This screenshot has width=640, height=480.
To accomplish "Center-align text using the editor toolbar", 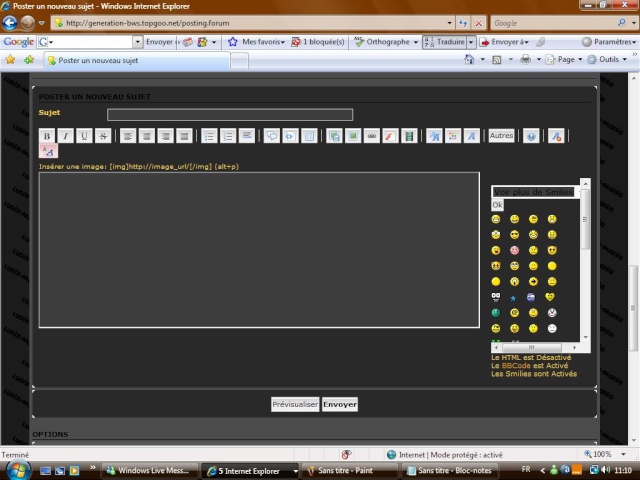I will (x=147, y=135).
